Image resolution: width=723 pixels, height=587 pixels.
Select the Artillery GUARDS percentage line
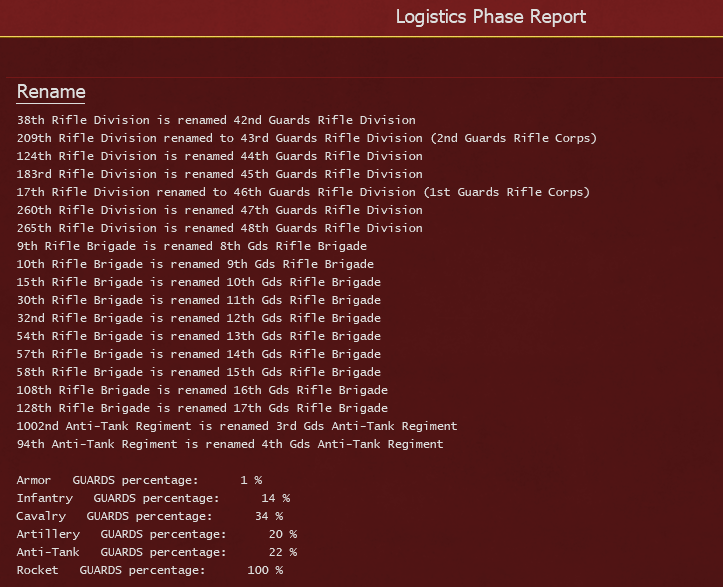tap(157, 534)
